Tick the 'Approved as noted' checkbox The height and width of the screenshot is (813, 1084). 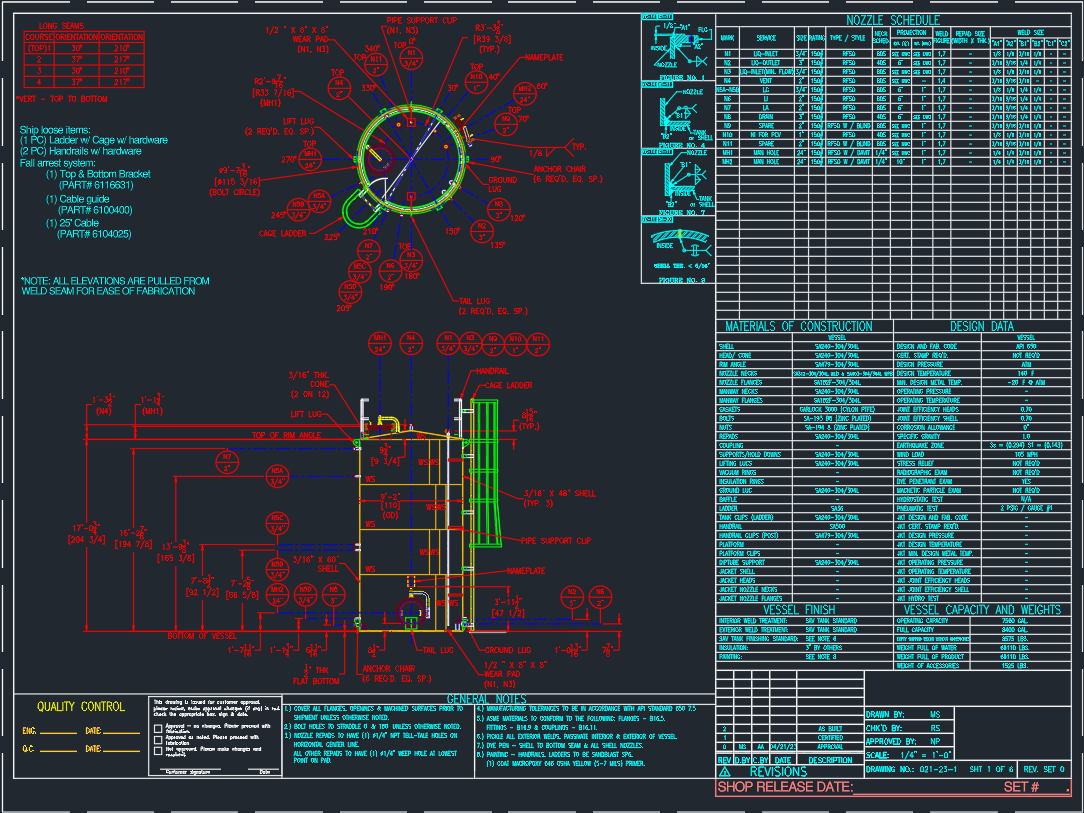pyautogui.click(x=158, y=740)
